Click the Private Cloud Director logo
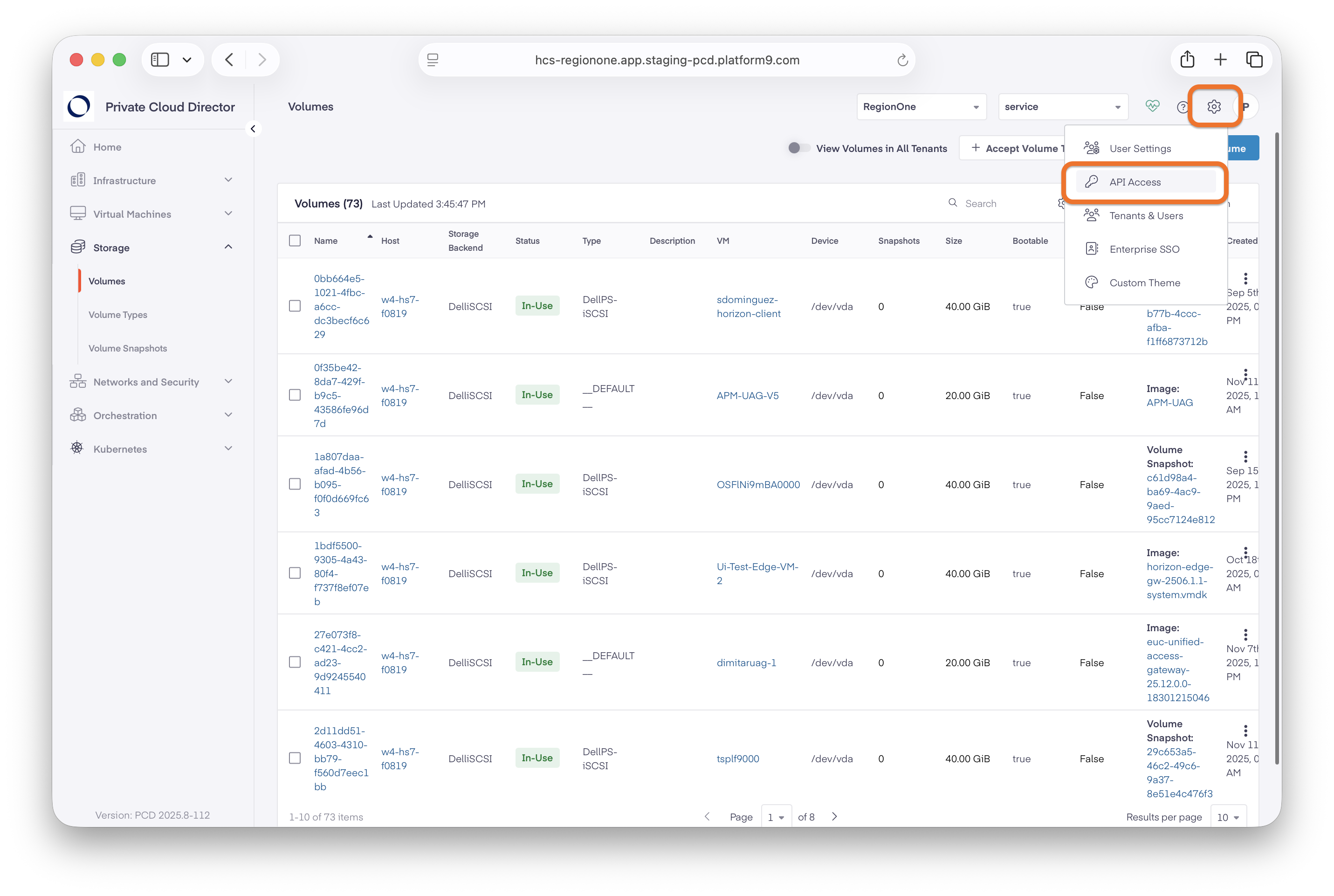Viewport: 1334px width, 896px height. pos(79,106)
